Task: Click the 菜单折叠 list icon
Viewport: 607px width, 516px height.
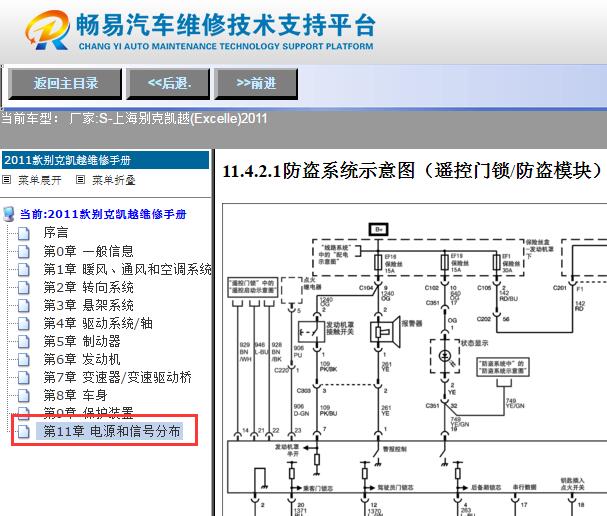Action: pyautogui.click(x=80, y=180)
